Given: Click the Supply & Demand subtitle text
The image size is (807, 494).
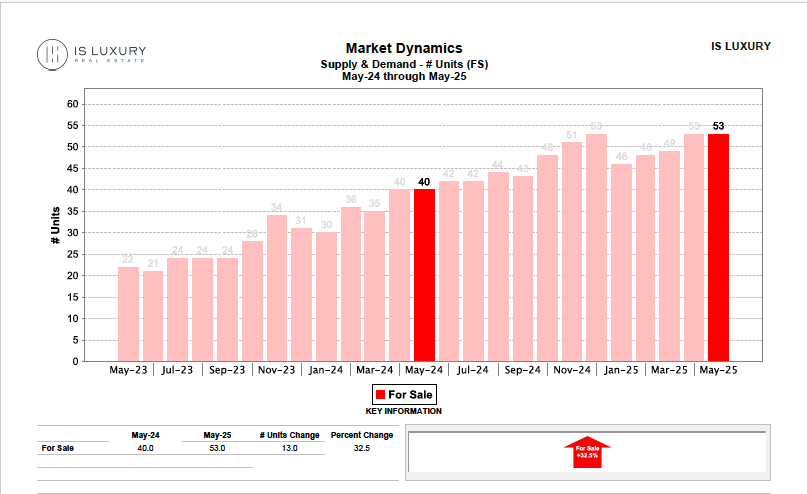Looking at the screenshot, I should tap(404, 64).
